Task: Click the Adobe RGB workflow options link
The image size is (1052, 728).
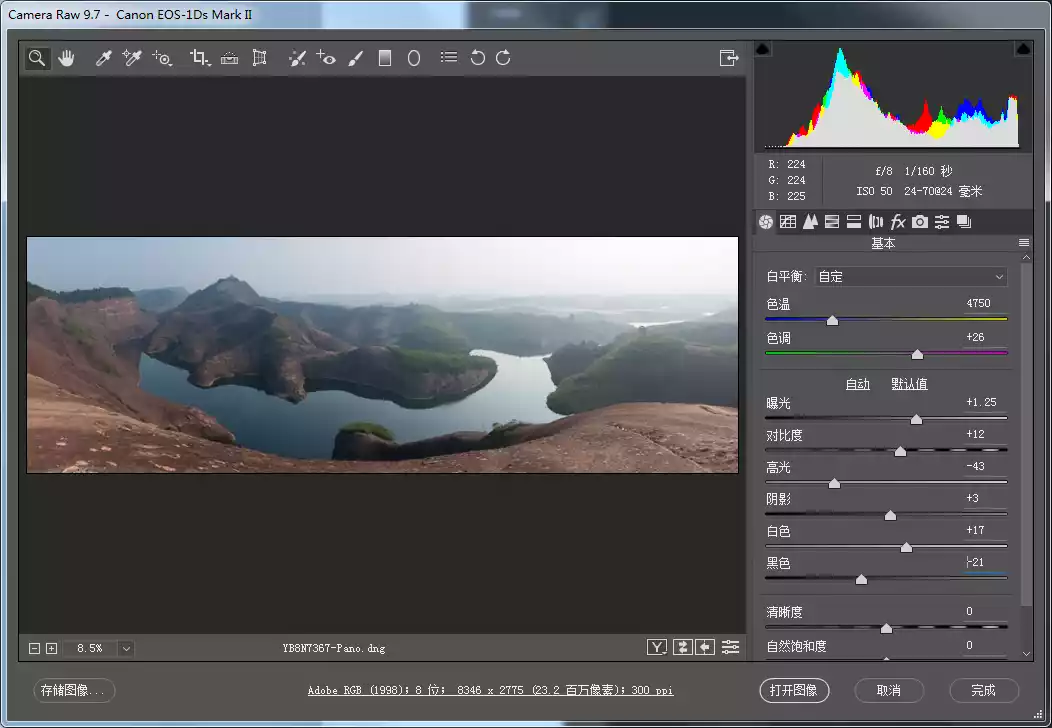Action: click(x=490, y=690)
